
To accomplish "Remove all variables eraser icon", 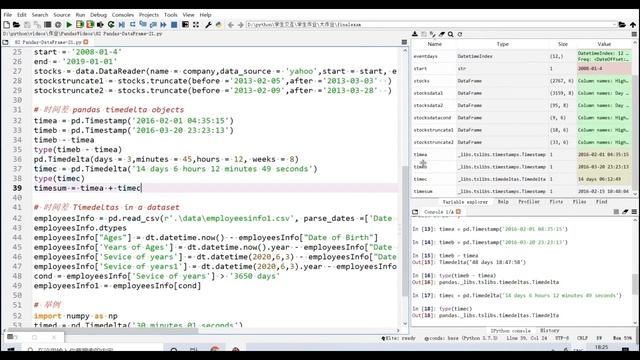I will (x=442, y=34).
